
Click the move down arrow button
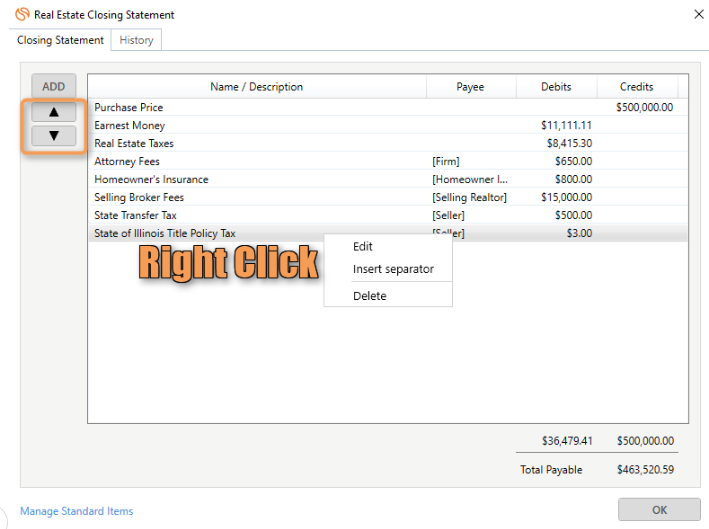tap(54, 136)
